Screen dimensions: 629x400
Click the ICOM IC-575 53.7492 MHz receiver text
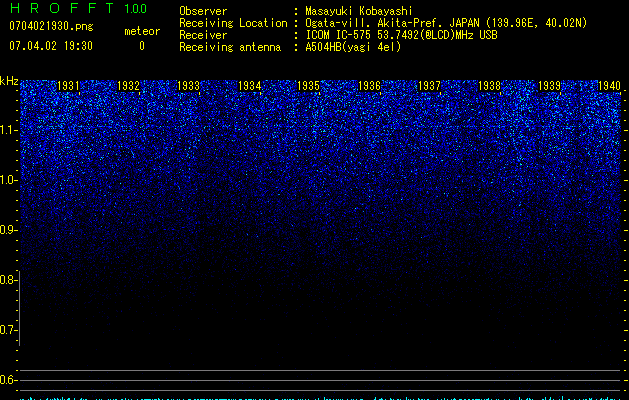[401, 35]
